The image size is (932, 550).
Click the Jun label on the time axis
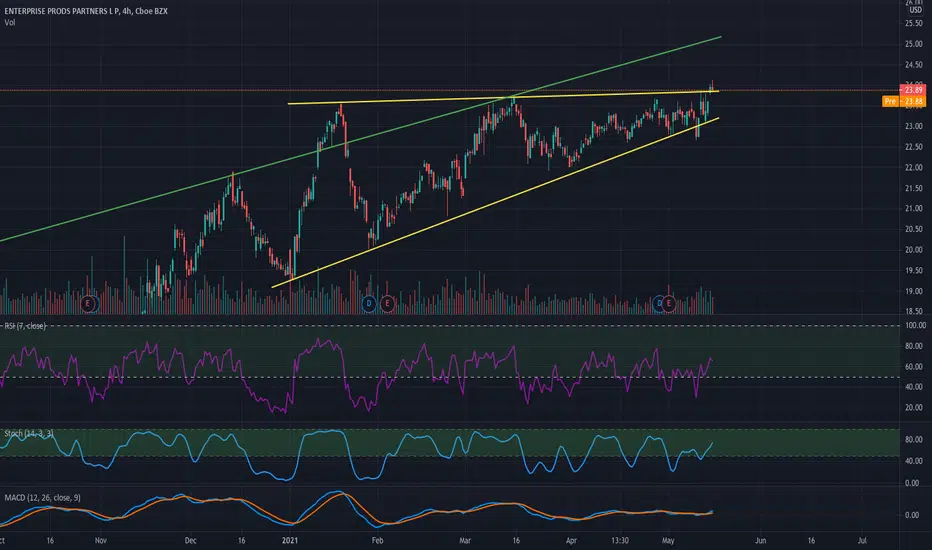point(760,540)
